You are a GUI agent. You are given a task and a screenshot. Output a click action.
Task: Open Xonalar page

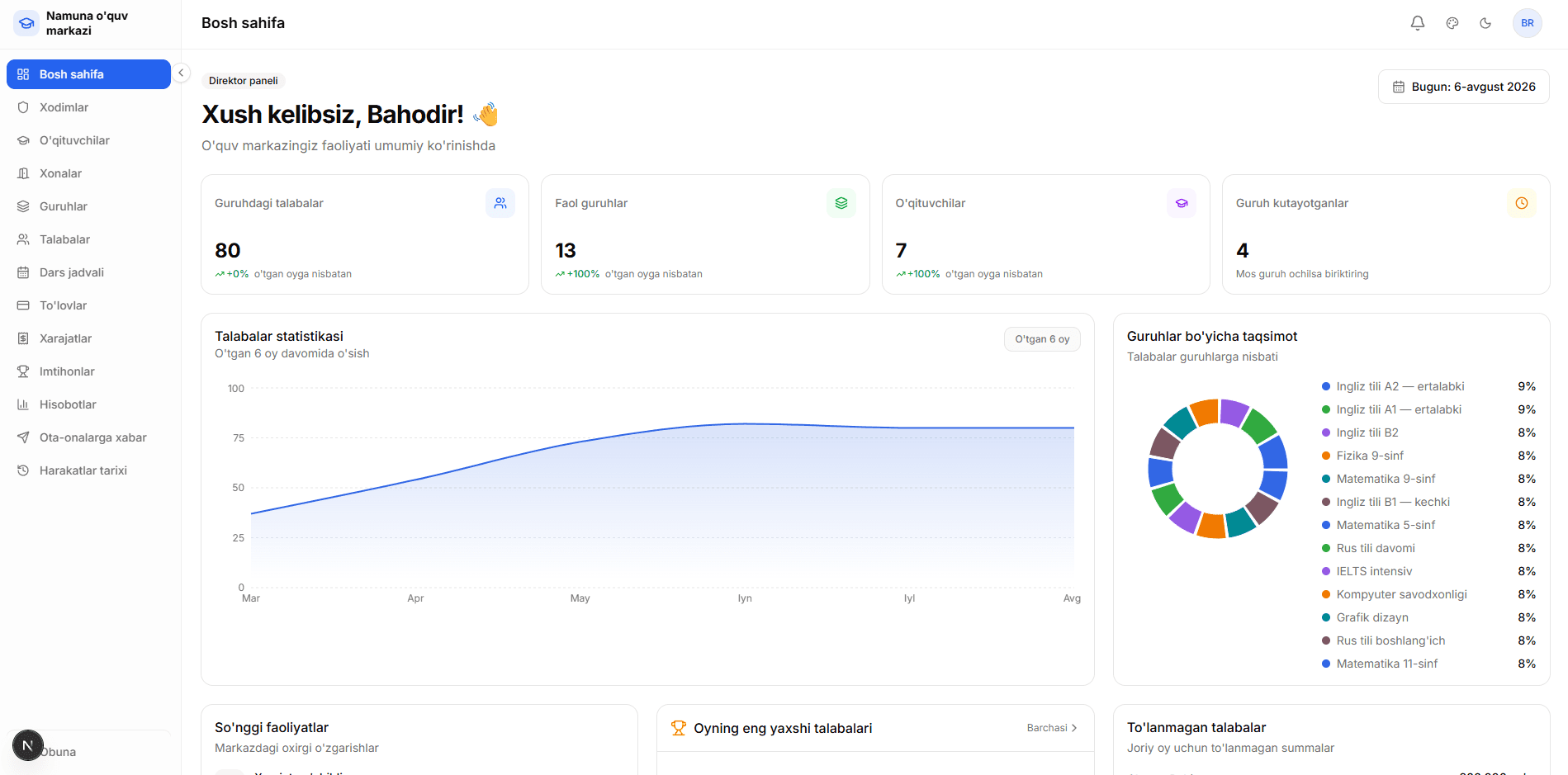pos(88,173)
